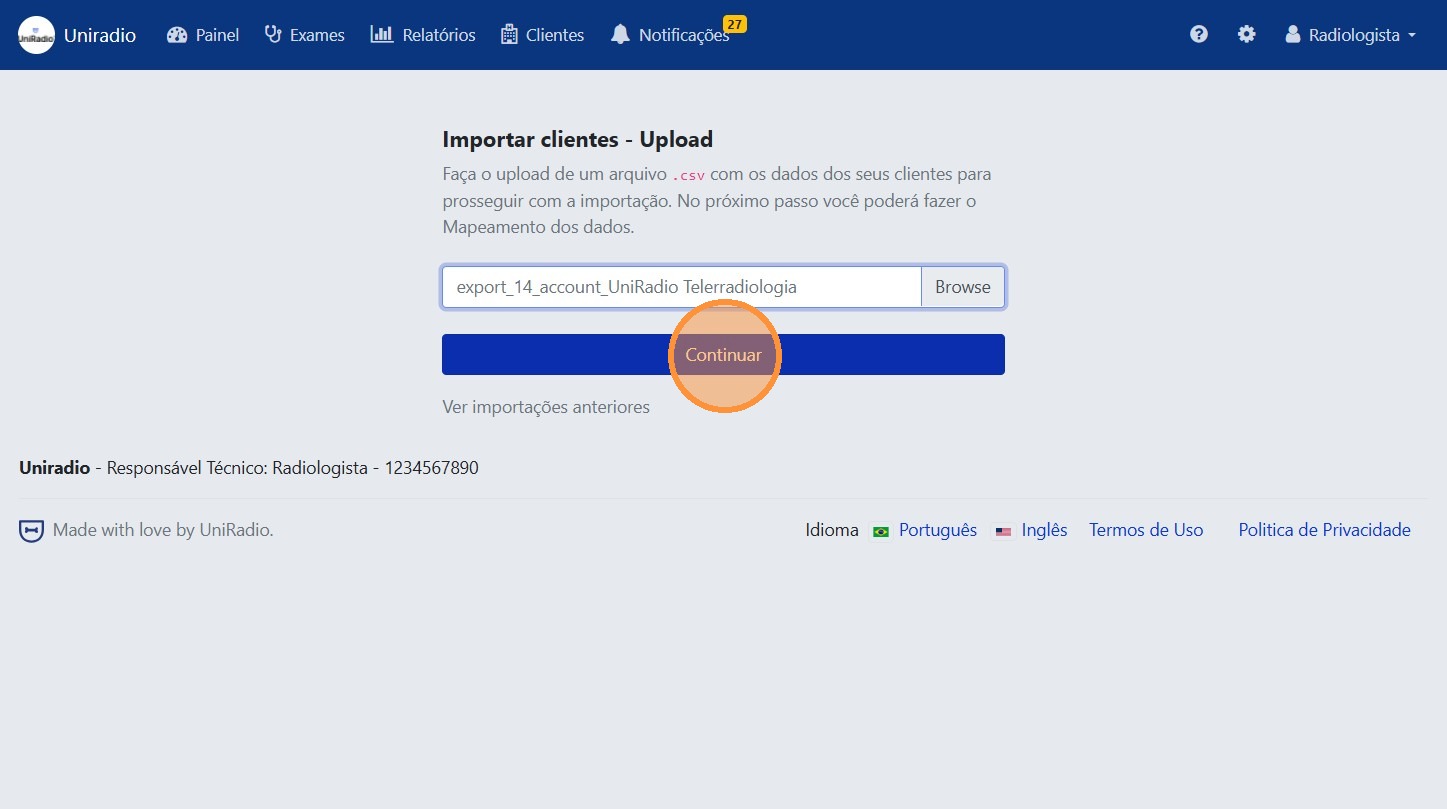Click the yellow 27 notification badge
The image size is (1447, 809).
pos(734,24)
